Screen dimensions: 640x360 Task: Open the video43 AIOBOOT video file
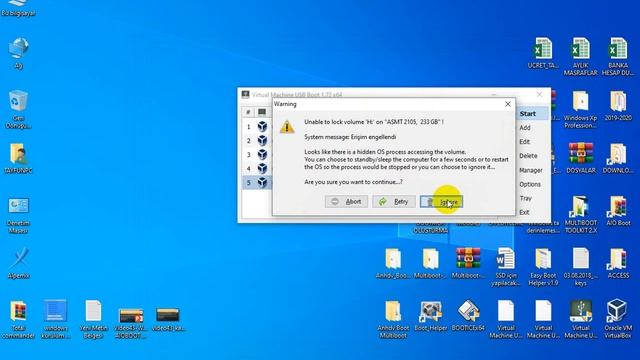point(131,324)
